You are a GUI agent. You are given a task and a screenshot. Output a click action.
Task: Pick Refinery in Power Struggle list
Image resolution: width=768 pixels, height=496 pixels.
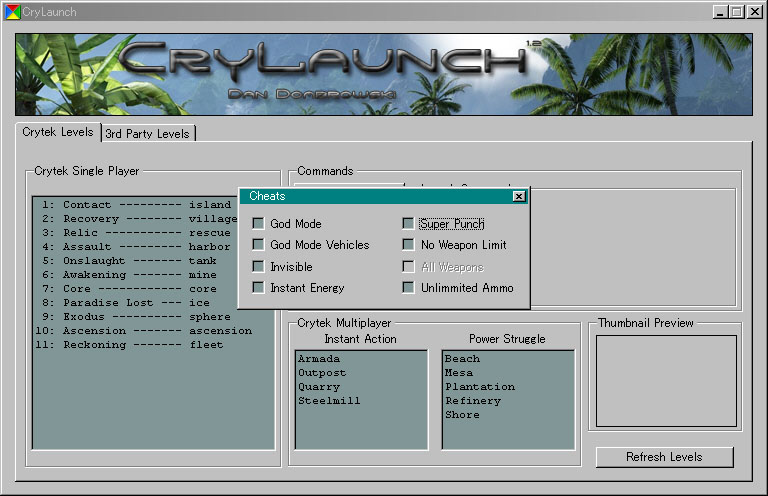pos(508,401)
